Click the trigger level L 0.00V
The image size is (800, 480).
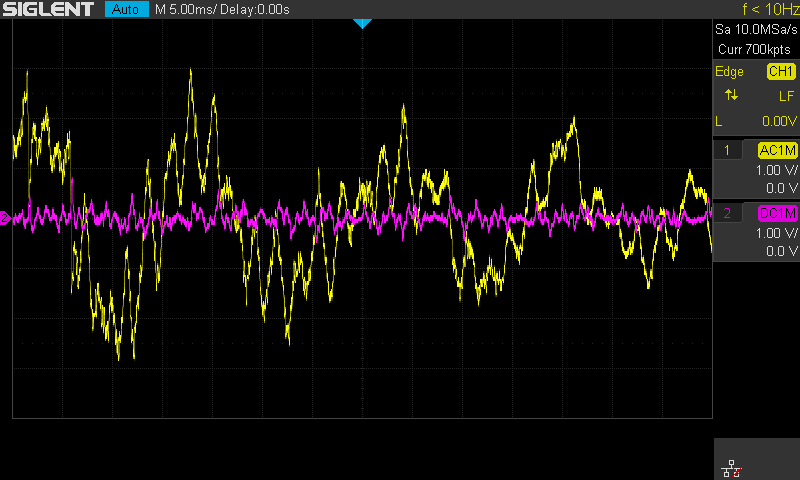[756, 121]
